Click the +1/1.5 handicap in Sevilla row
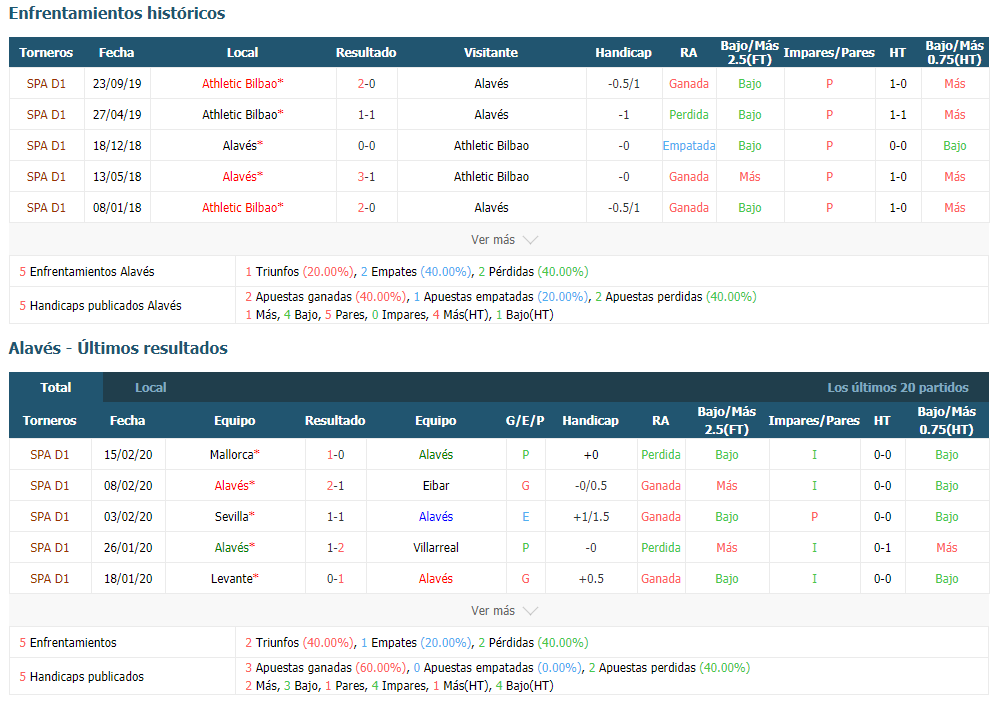This screenshot has height=707, width=1005. pyautogui.click(x=591, y=517)
